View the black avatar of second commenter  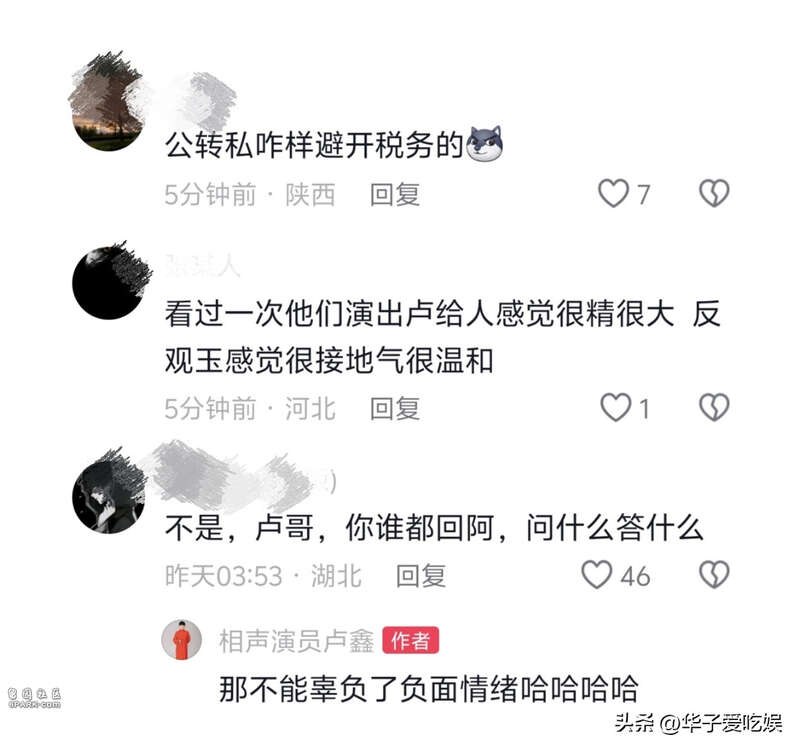[110, 282]
